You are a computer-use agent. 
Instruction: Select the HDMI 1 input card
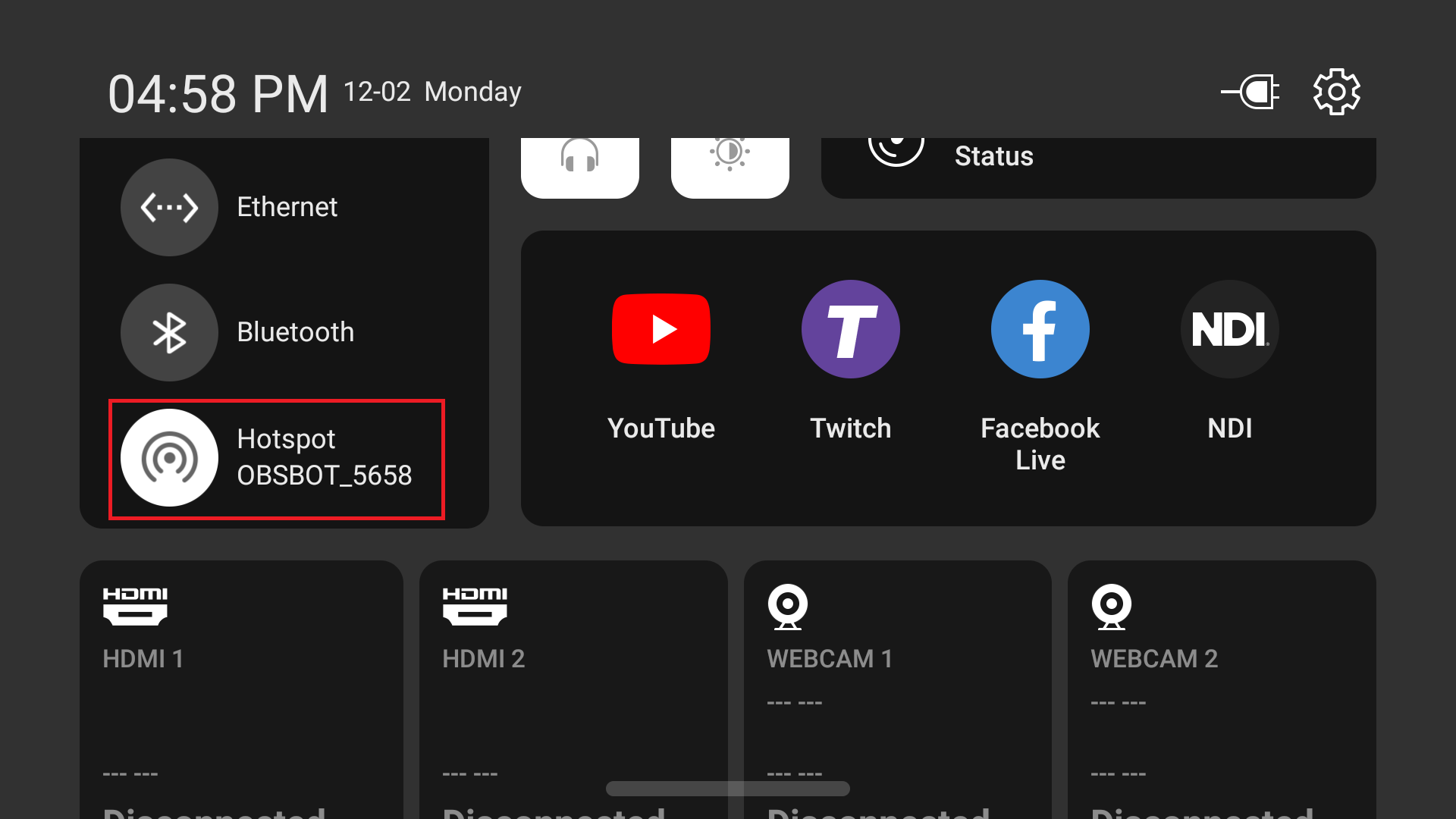(241, 689)
